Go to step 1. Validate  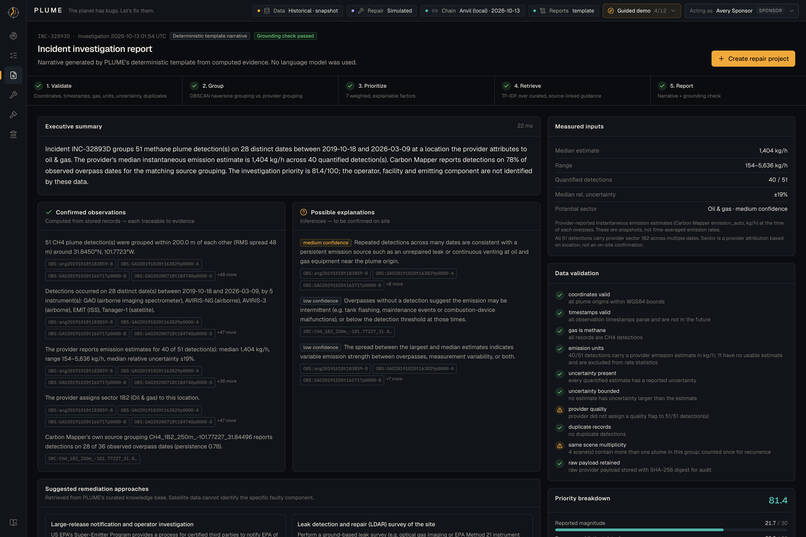point(104,90)
